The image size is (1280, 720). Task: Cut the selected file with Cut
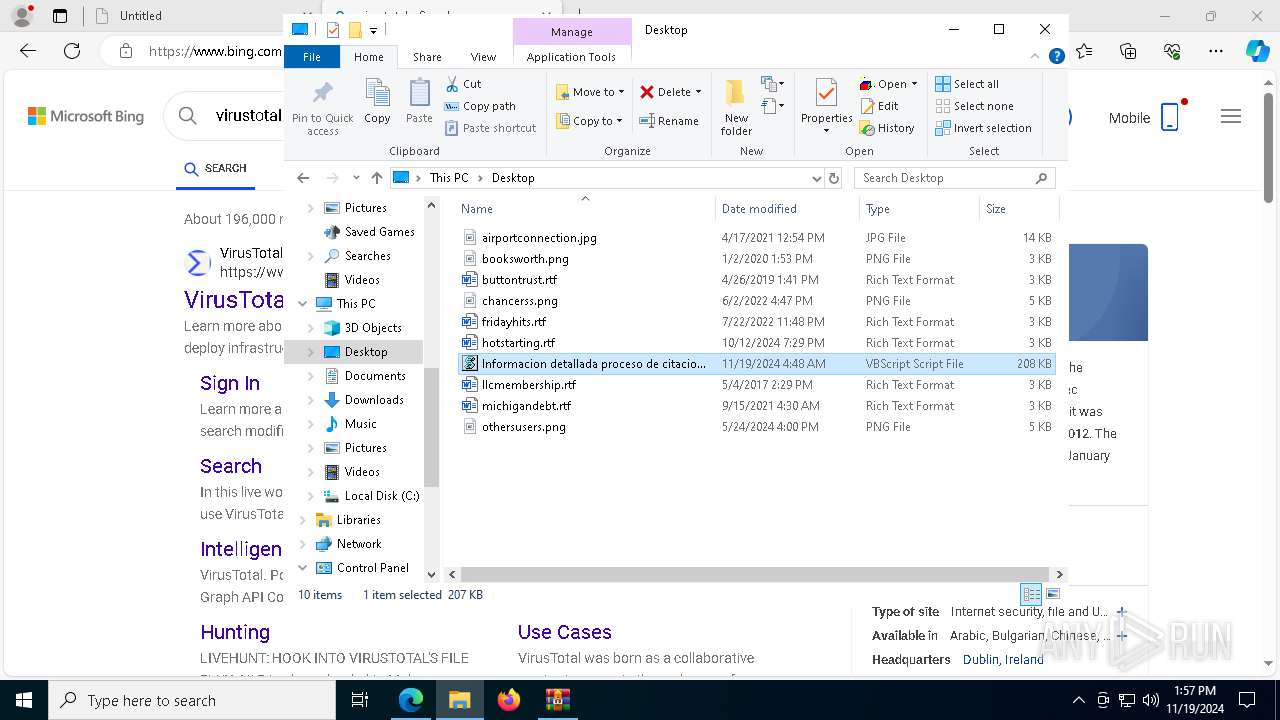[x=463, y=84]
